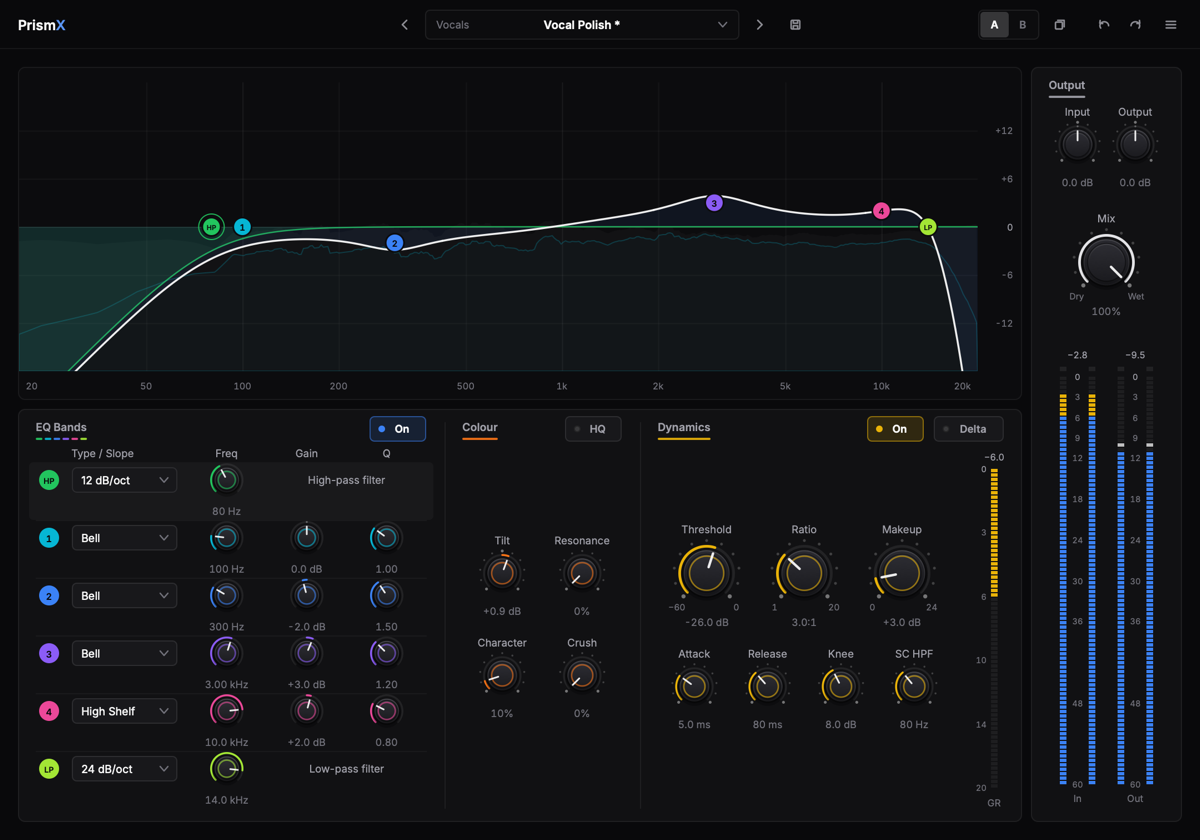Open the Vocal Polish preset dropdown
This screenshot has width=1200, height=840.
[x=582, y=25]
